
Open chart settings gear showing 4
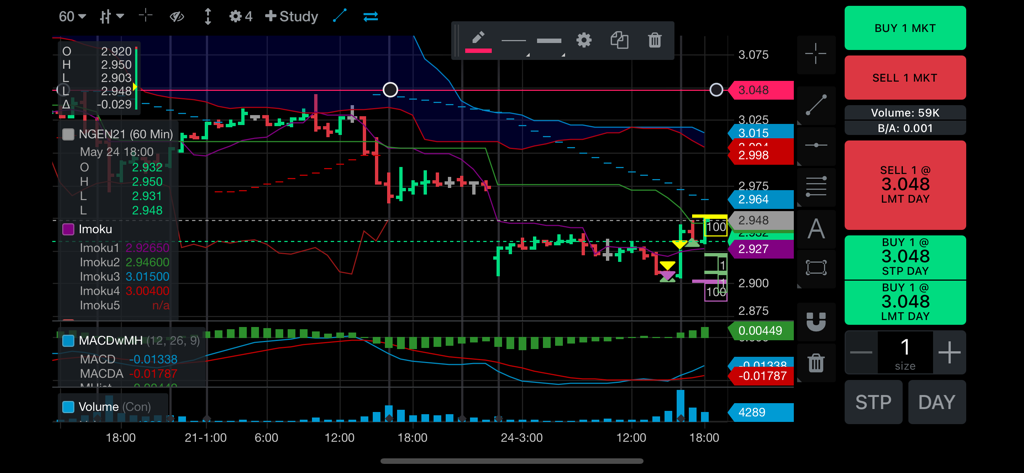pos(240,16)
